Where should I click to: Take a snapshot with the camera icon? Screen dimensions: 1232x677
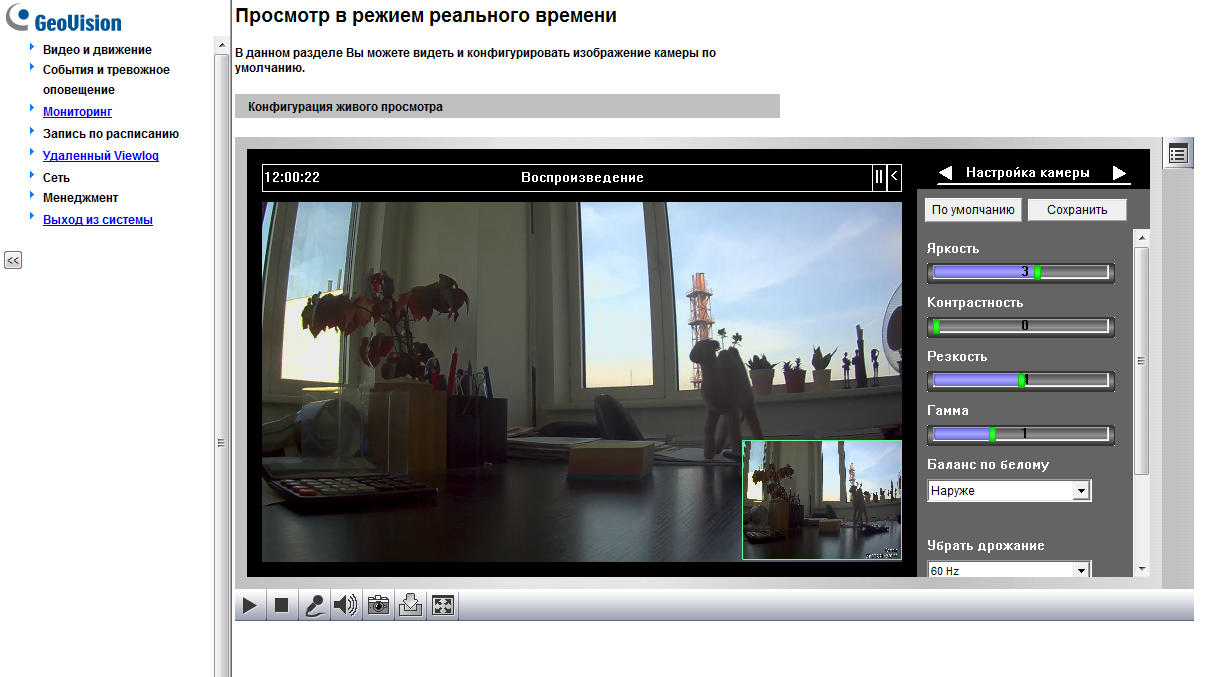click(378, 606)
